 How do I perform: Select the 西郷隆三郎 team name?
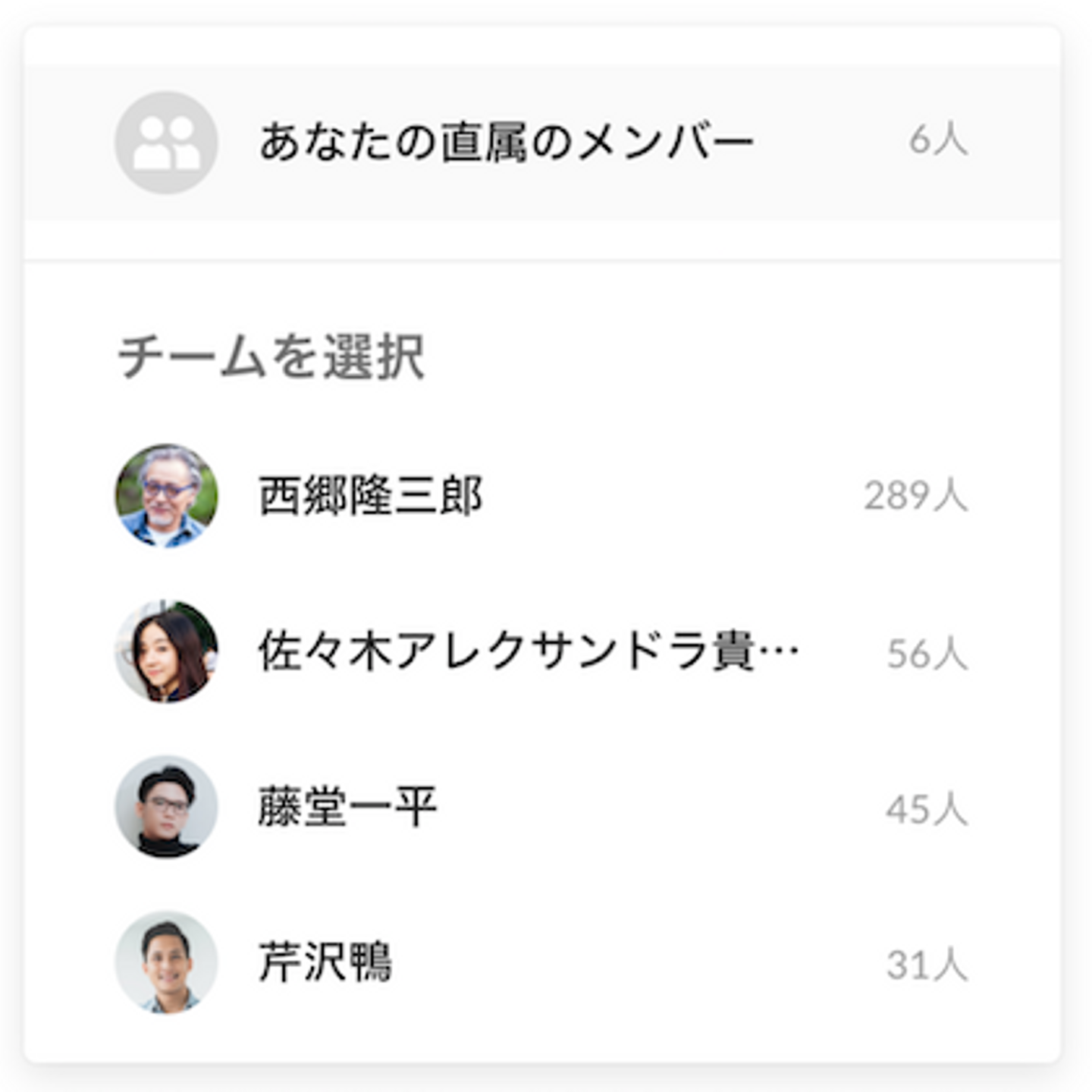coord(371,496)
